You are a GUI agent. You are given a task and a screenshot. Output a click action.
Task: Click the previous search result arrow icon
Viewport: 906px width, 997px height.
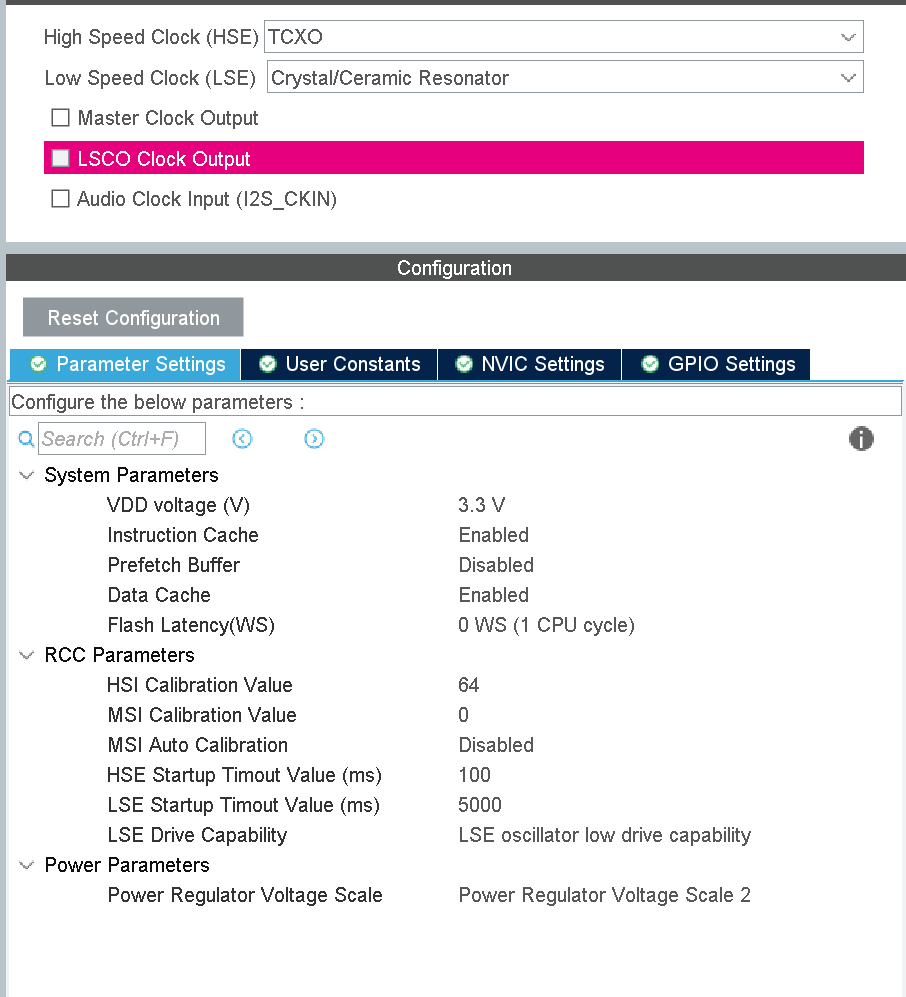click(x=242, y=438)
